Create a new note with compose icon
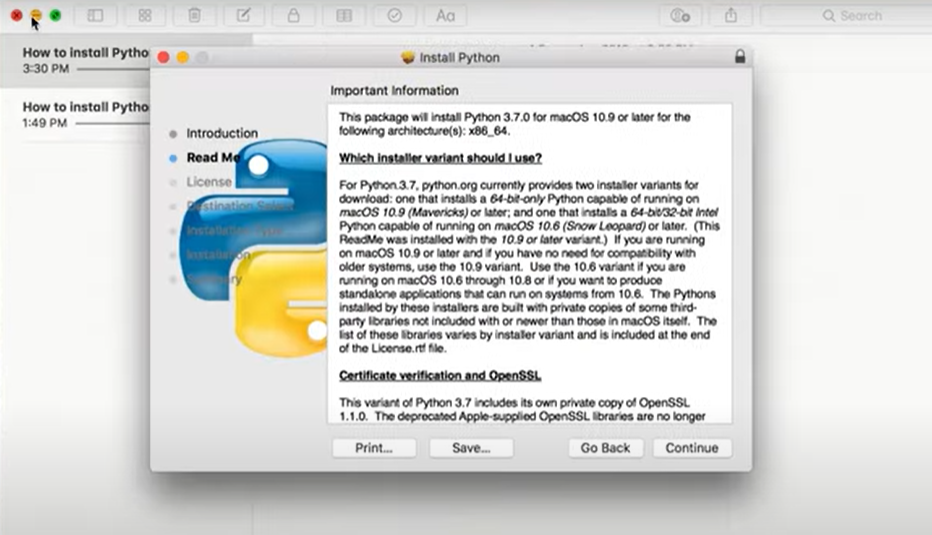This screenshot has width=932, height=535. tap(244, 15)
